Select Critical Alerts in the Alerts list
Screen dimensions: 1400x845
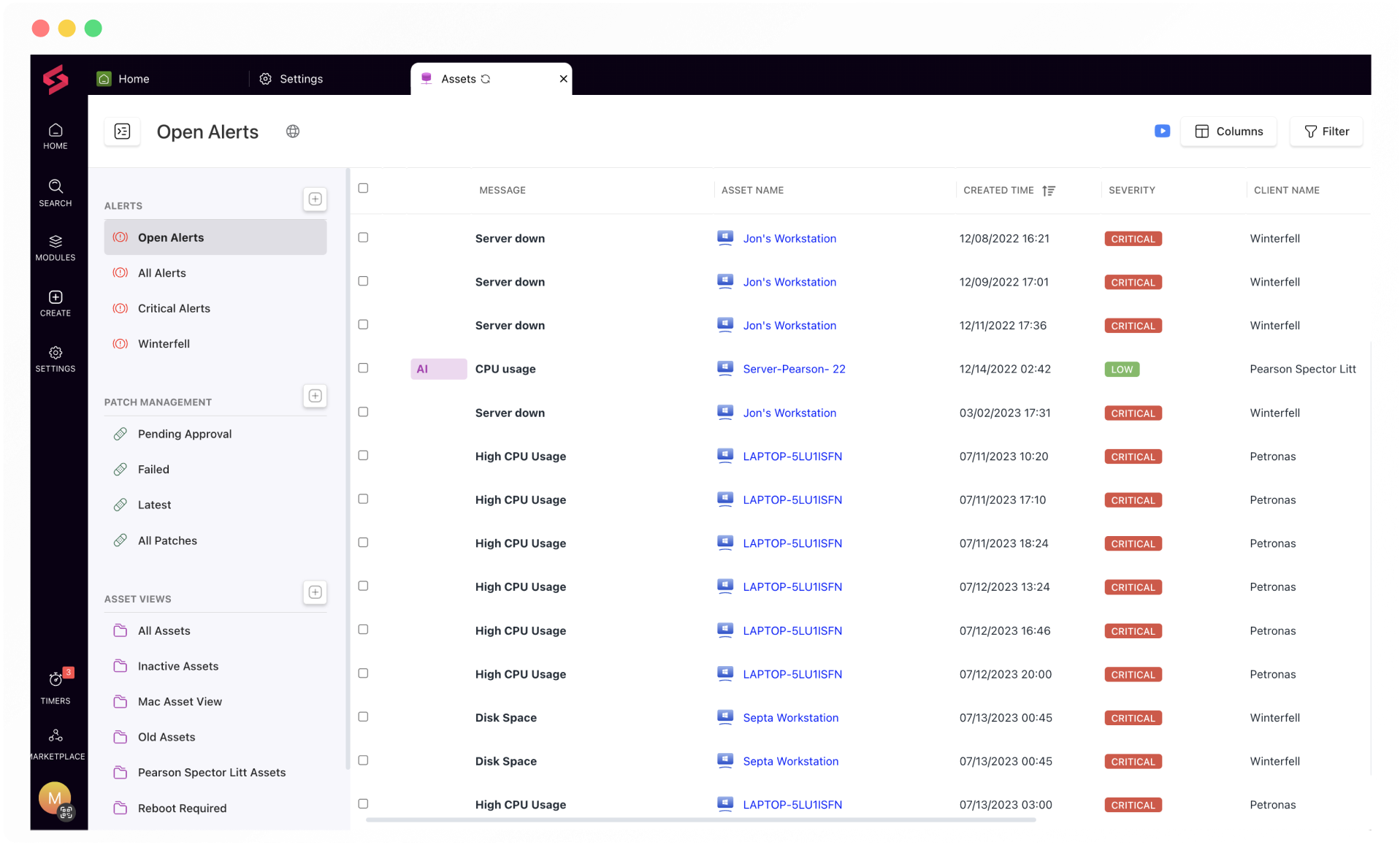[x=174, y=308]
